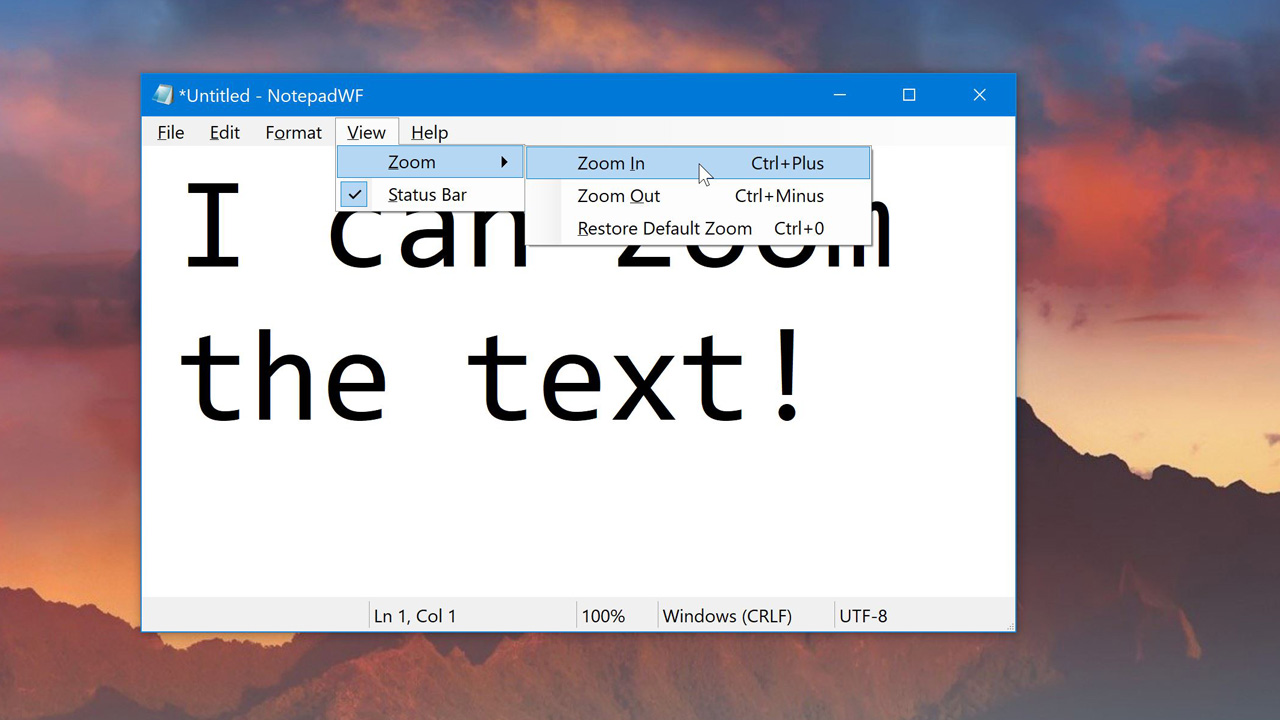Minimize the NotepadWF window
The image size is (1280, 720).
(x=839, y=95)
